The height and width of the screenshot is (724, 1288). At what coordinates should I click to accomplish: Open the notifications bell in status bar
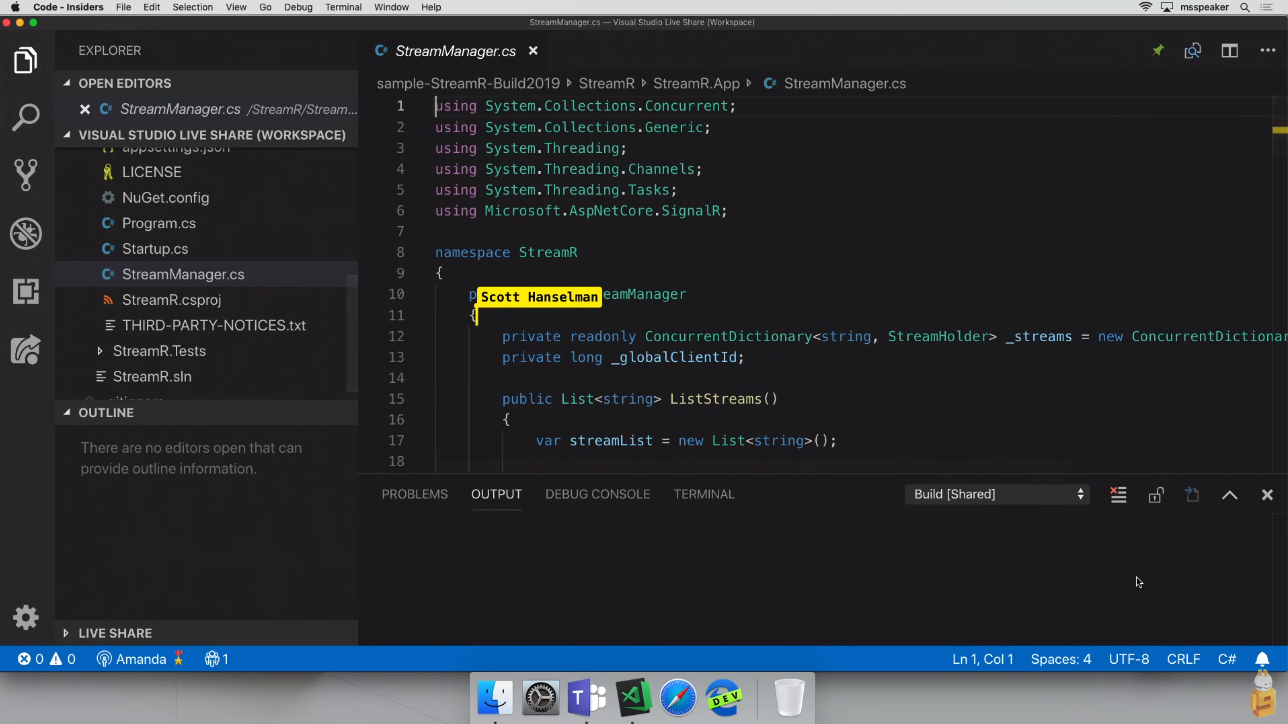1262,659
